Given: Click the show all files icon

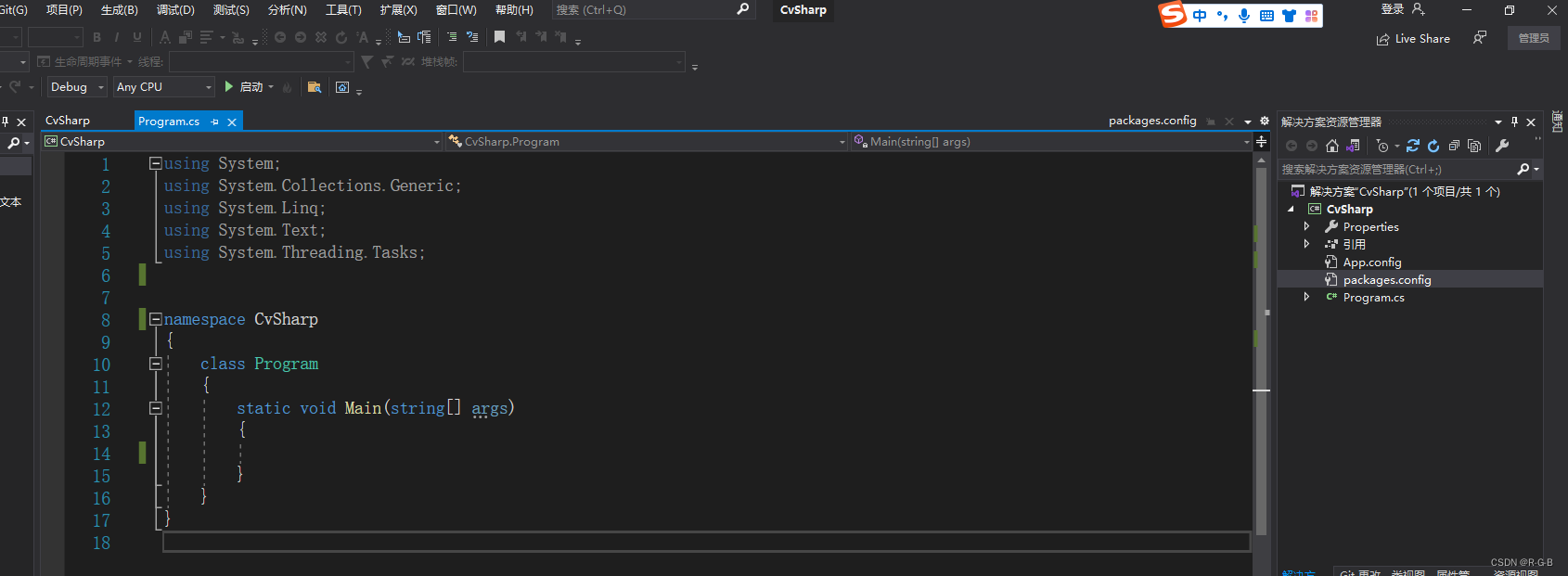Looking at the screenshot, I should coord(1474,146).
